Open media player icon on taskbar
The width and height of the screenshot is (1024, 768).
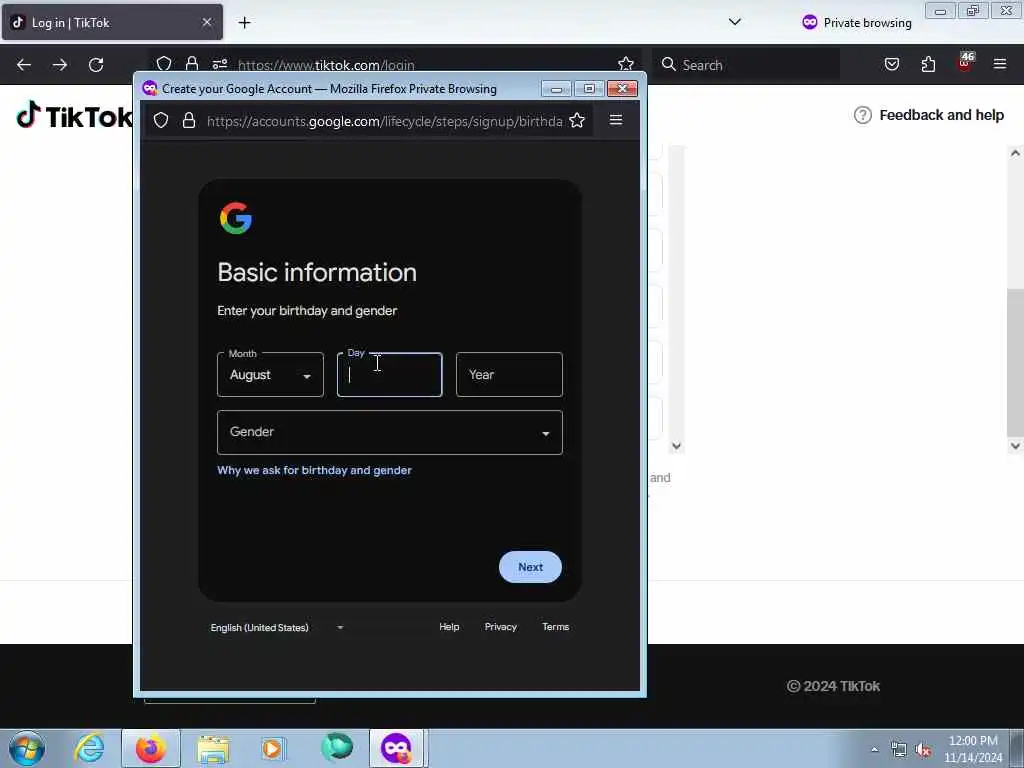273,748
